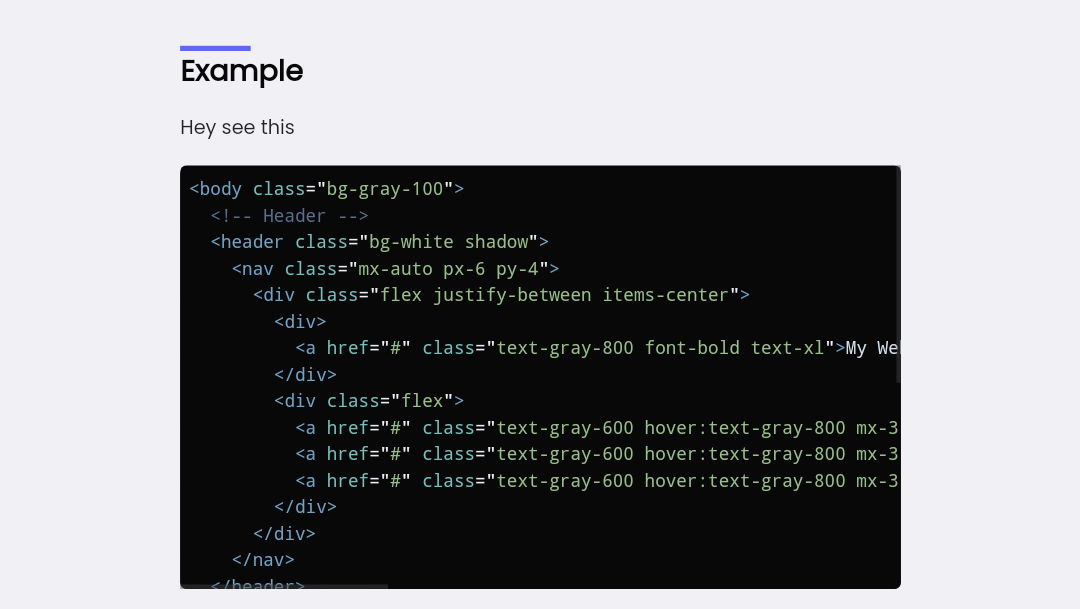This screenshot has width=1080, height=609.
Task: Click the "<!-- Header -->" comment line
Action: [289, 216]
